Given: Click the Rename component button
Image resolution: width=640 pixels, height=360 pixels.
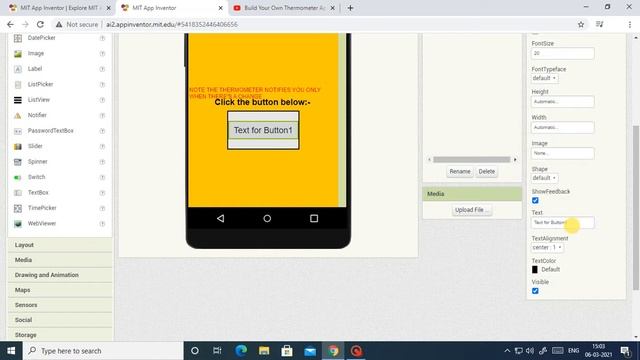Looking at the screenshot, I should click(460, 171).
